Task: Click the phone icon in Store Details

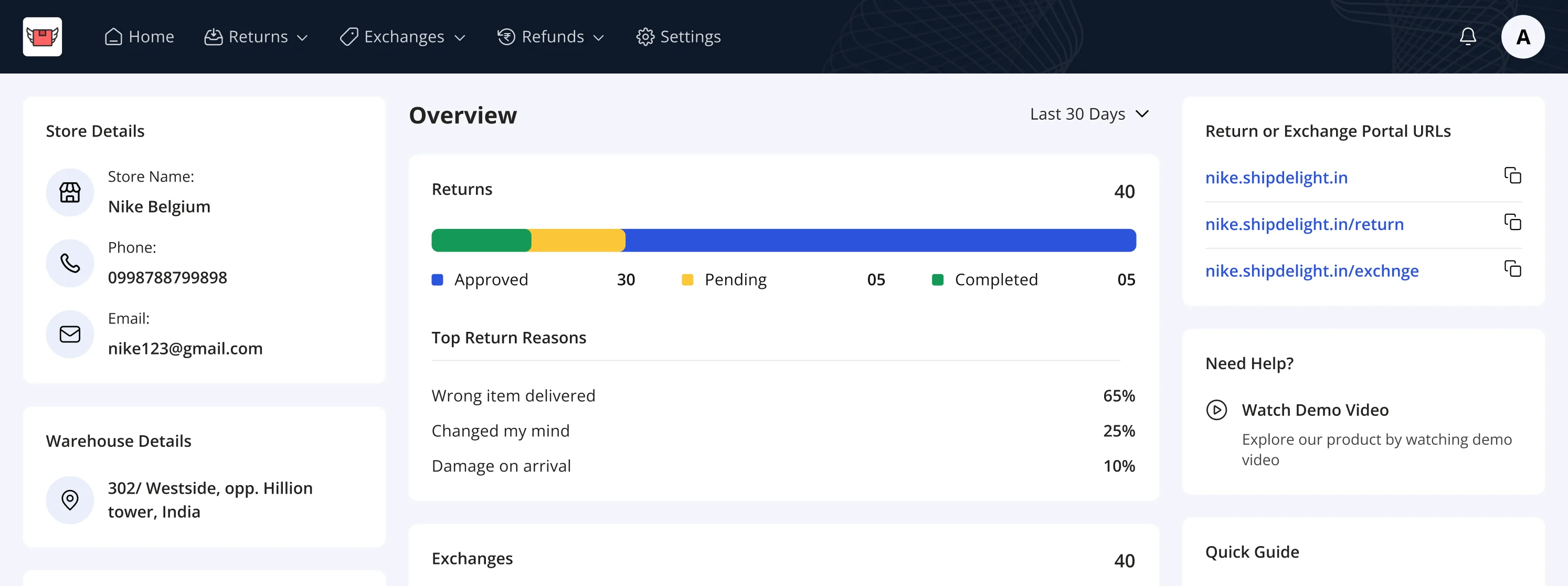Action: coord(70,263)
